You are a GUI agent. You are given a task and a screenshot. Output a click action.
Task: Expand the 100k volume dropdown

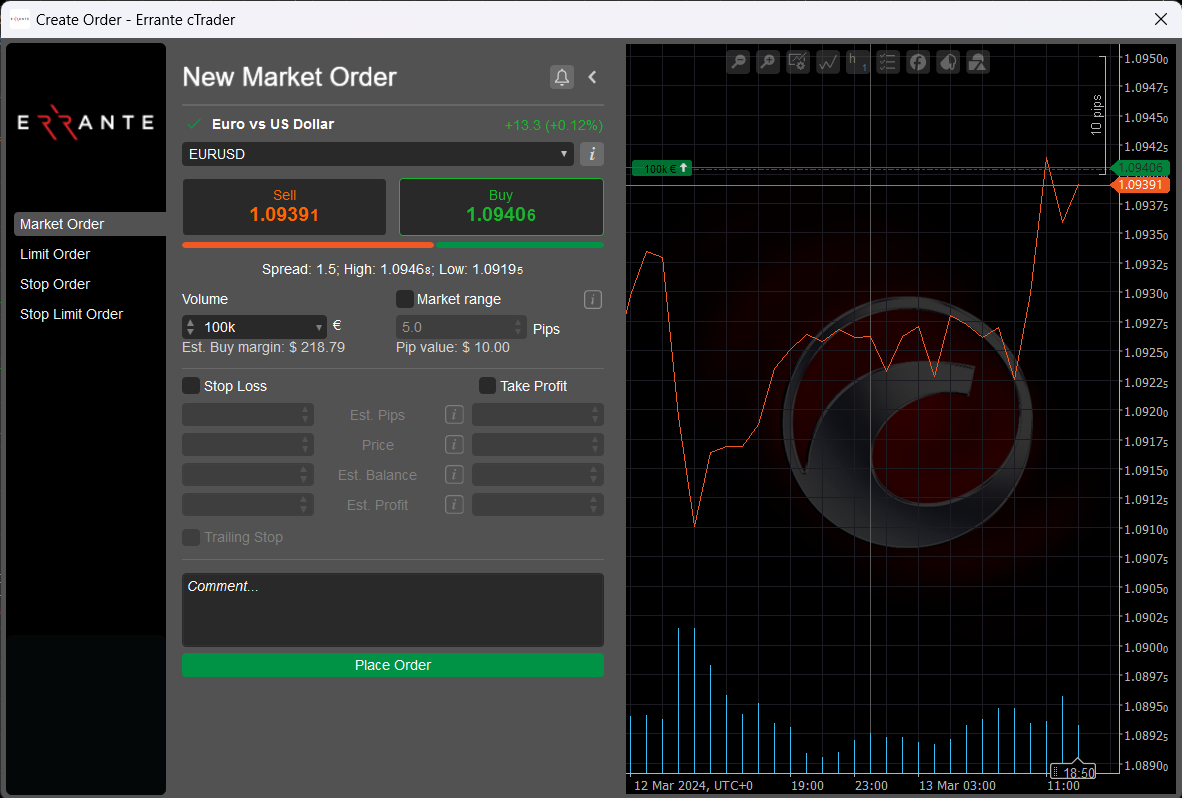(x=320, y=327)
